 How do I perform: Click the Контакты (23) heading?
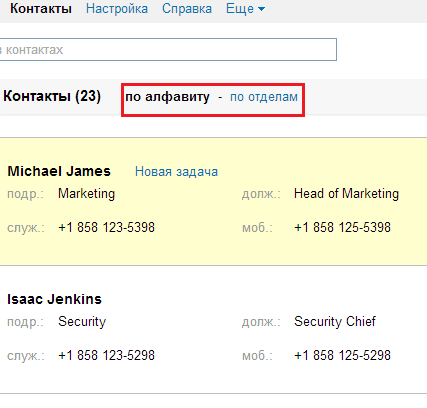[52, 96]
